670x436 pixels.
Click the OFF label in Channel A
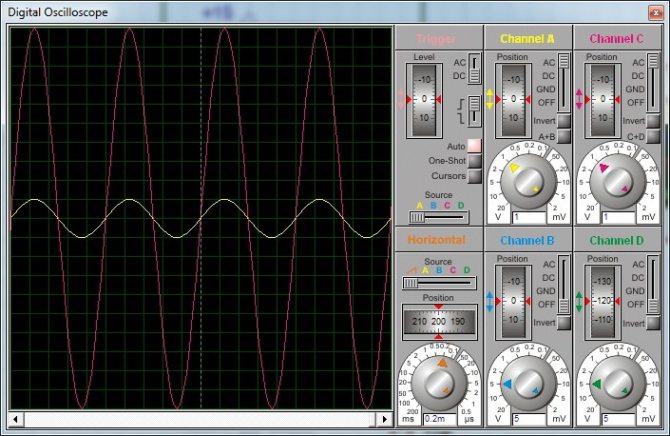coord(546,103)
